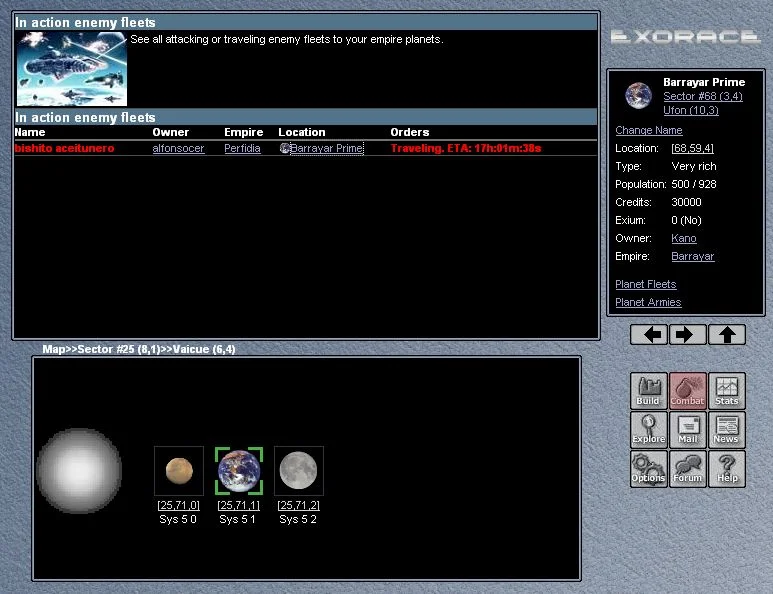773x594 pixels.
Task: Open owner alfonsocer profile link
Action: pyautogui.click(x=178, y=148)
